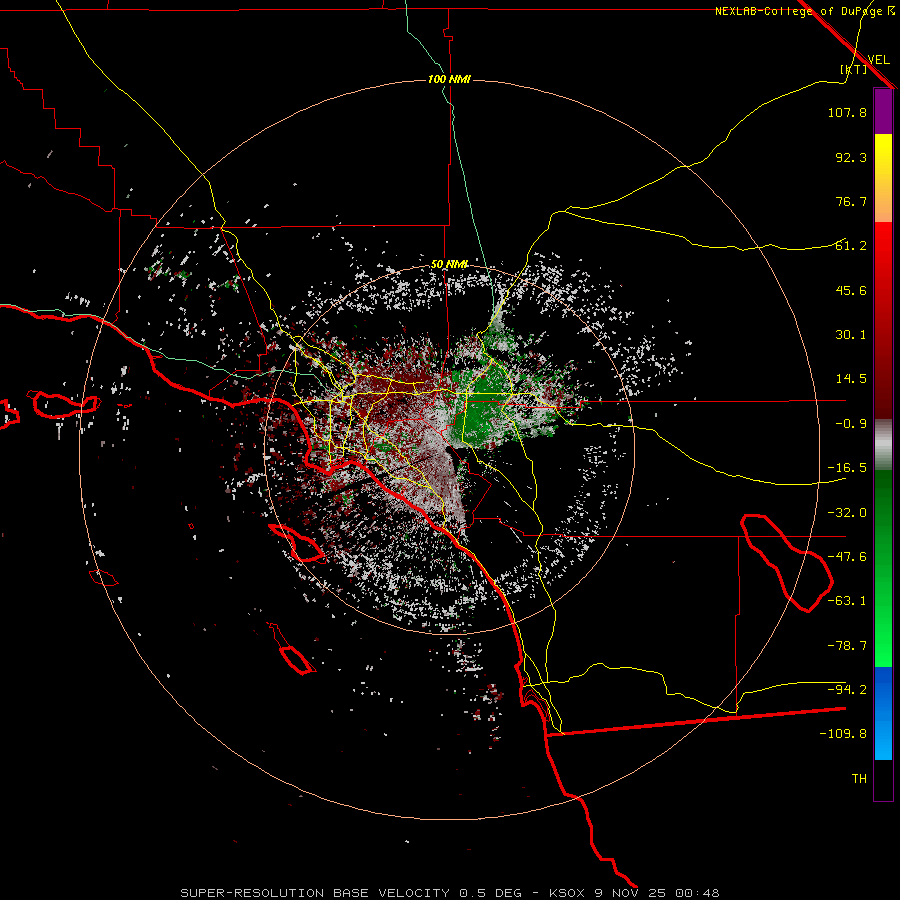The height and width of the screenshot is (900, 900).
Task: Select the -32.0 scale value
Action: pyautogui.click(x=847, y=513)
